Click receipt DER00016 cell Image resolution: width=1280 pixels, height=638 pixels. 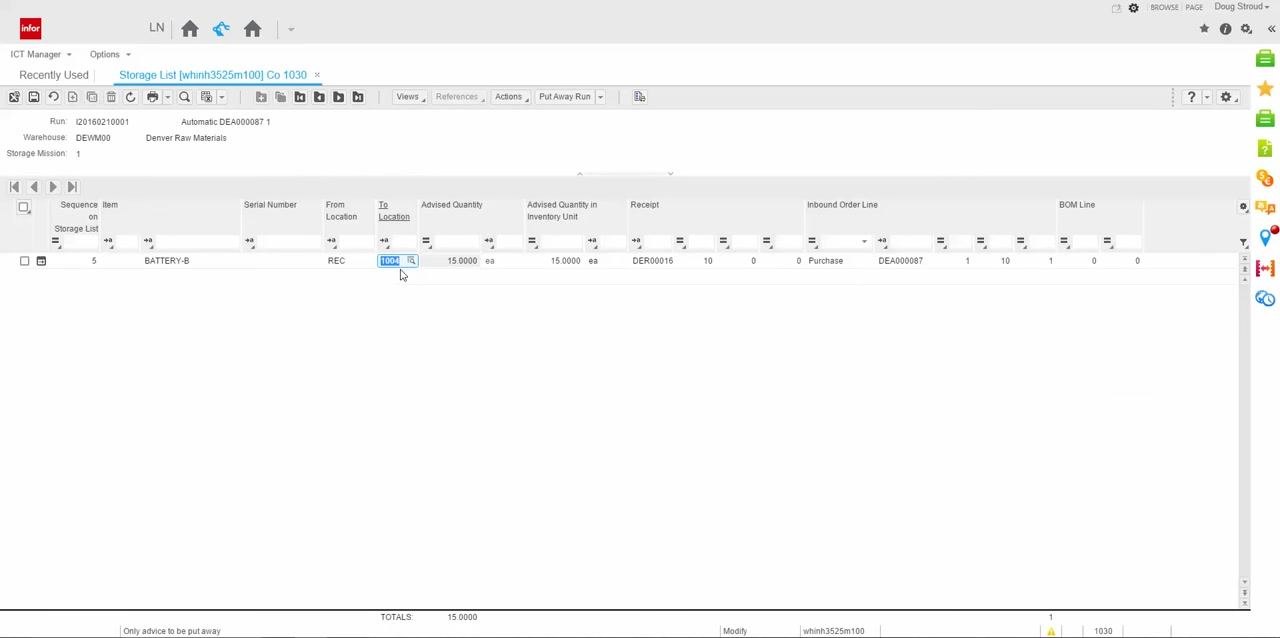point(652,261)
